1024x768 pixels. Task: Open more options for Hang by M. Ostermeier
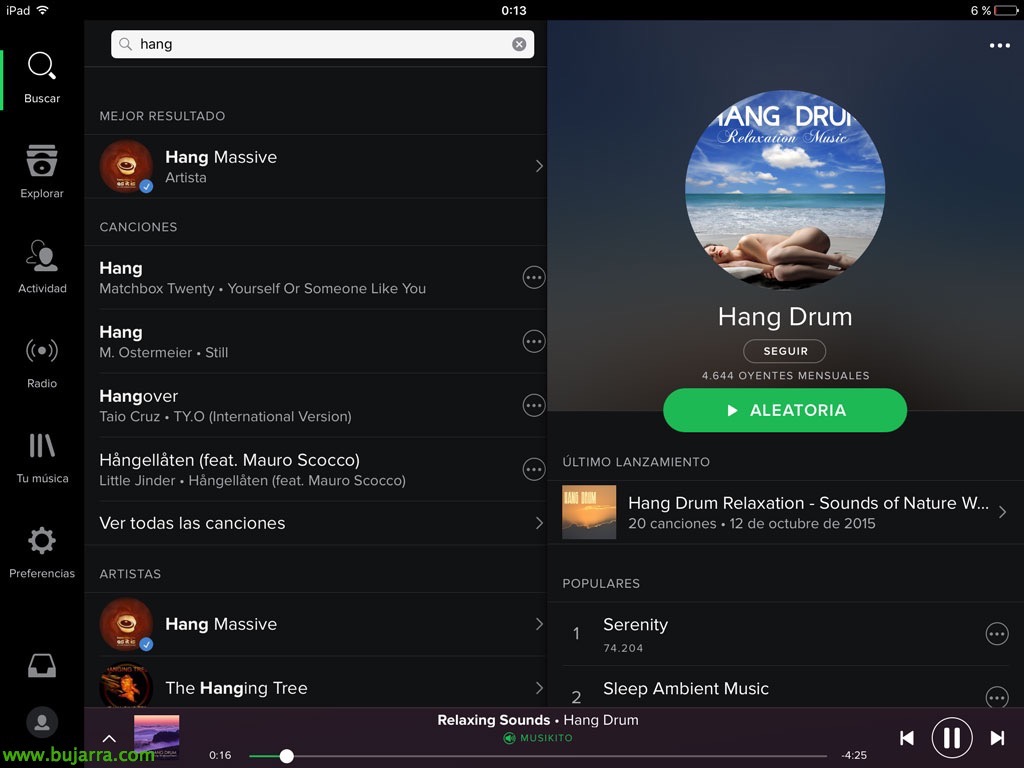tap(534, 341)
